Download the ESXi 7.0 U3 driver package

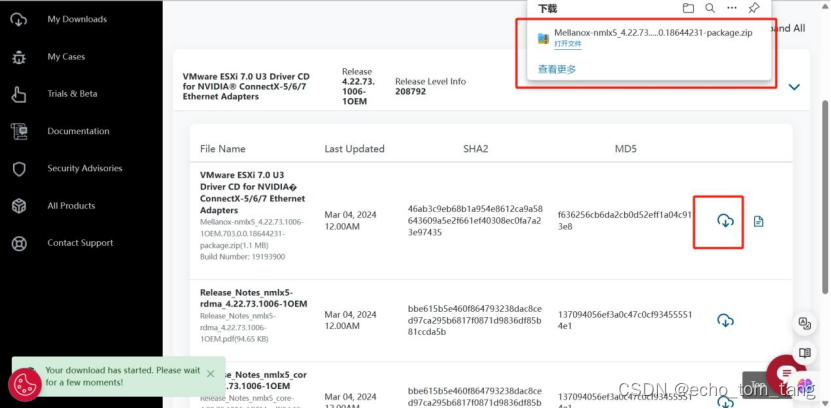click(x=725, y=221)
